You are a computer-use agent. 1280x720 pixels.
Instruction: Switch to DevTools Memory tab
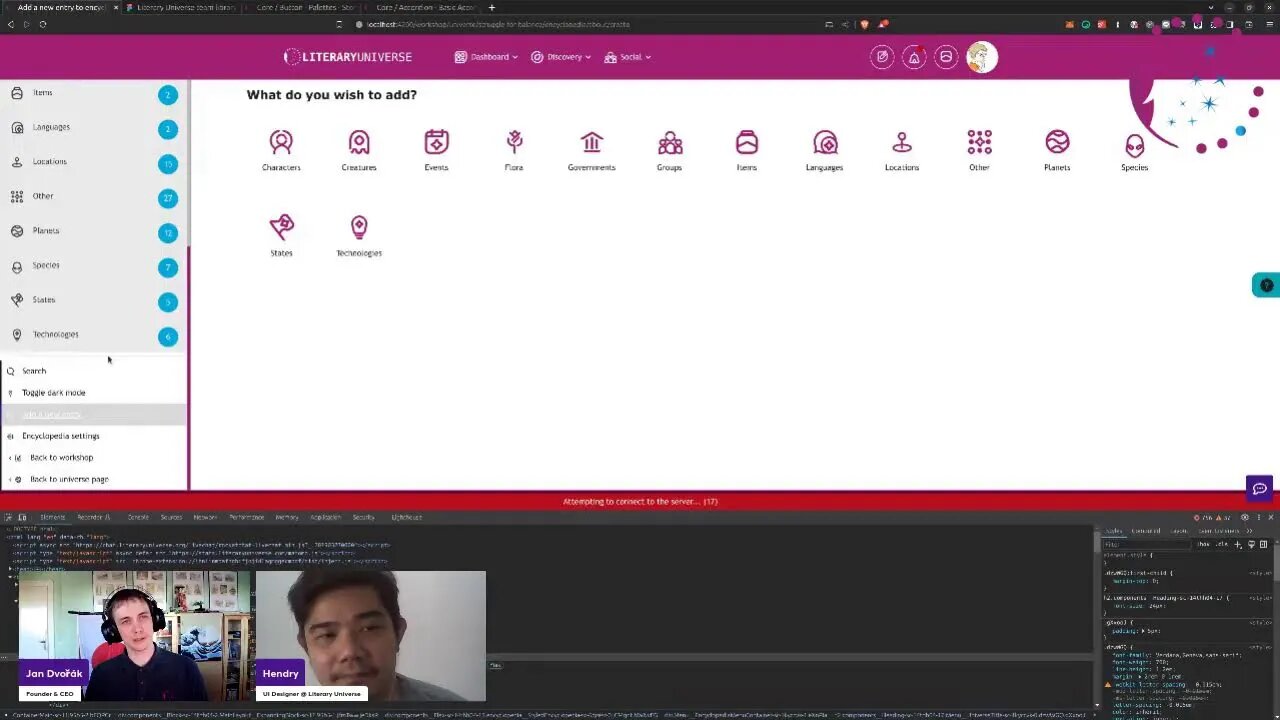(287, 517)
